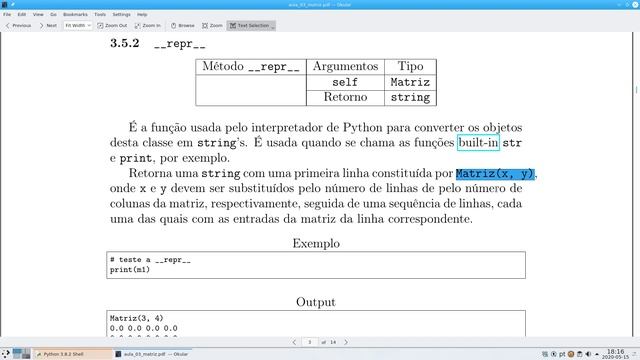Click the comment line # teste a __repr__
The width and height of the screenshot is (640, 360).
(x=150, y=260)
